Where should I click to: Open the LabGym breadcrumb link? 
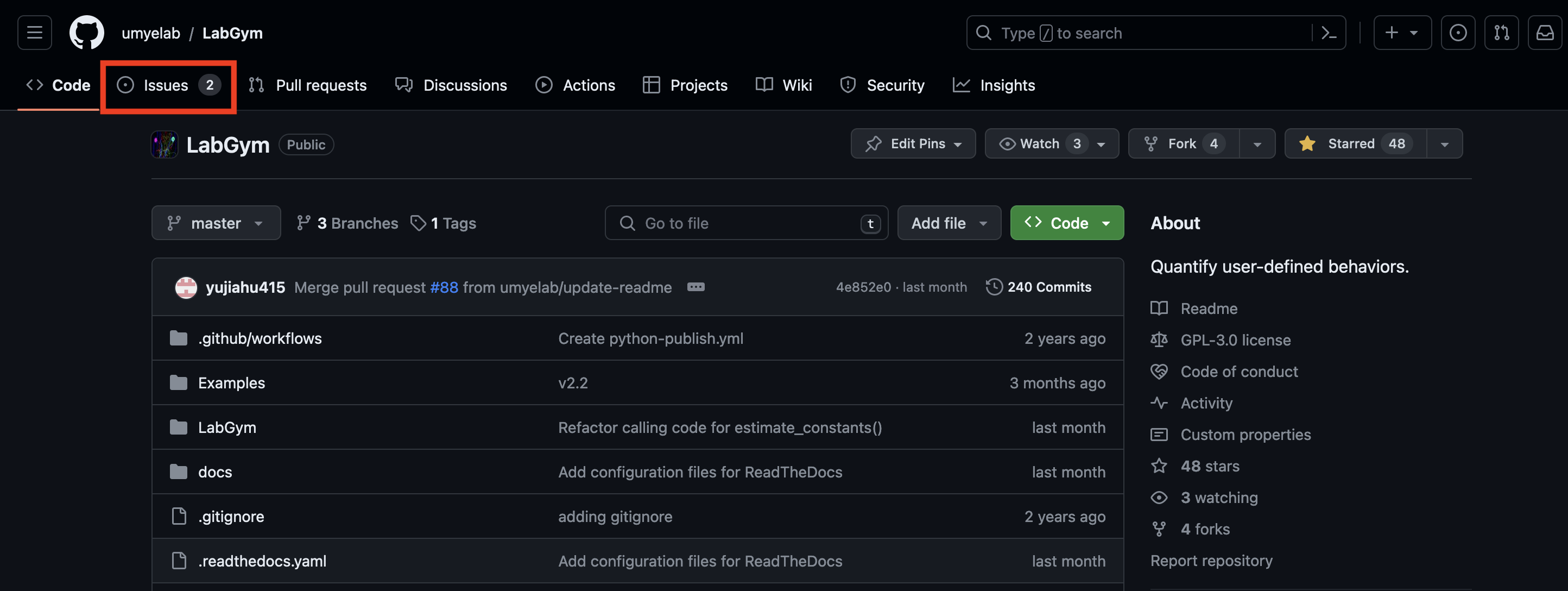tap(232, 33)
